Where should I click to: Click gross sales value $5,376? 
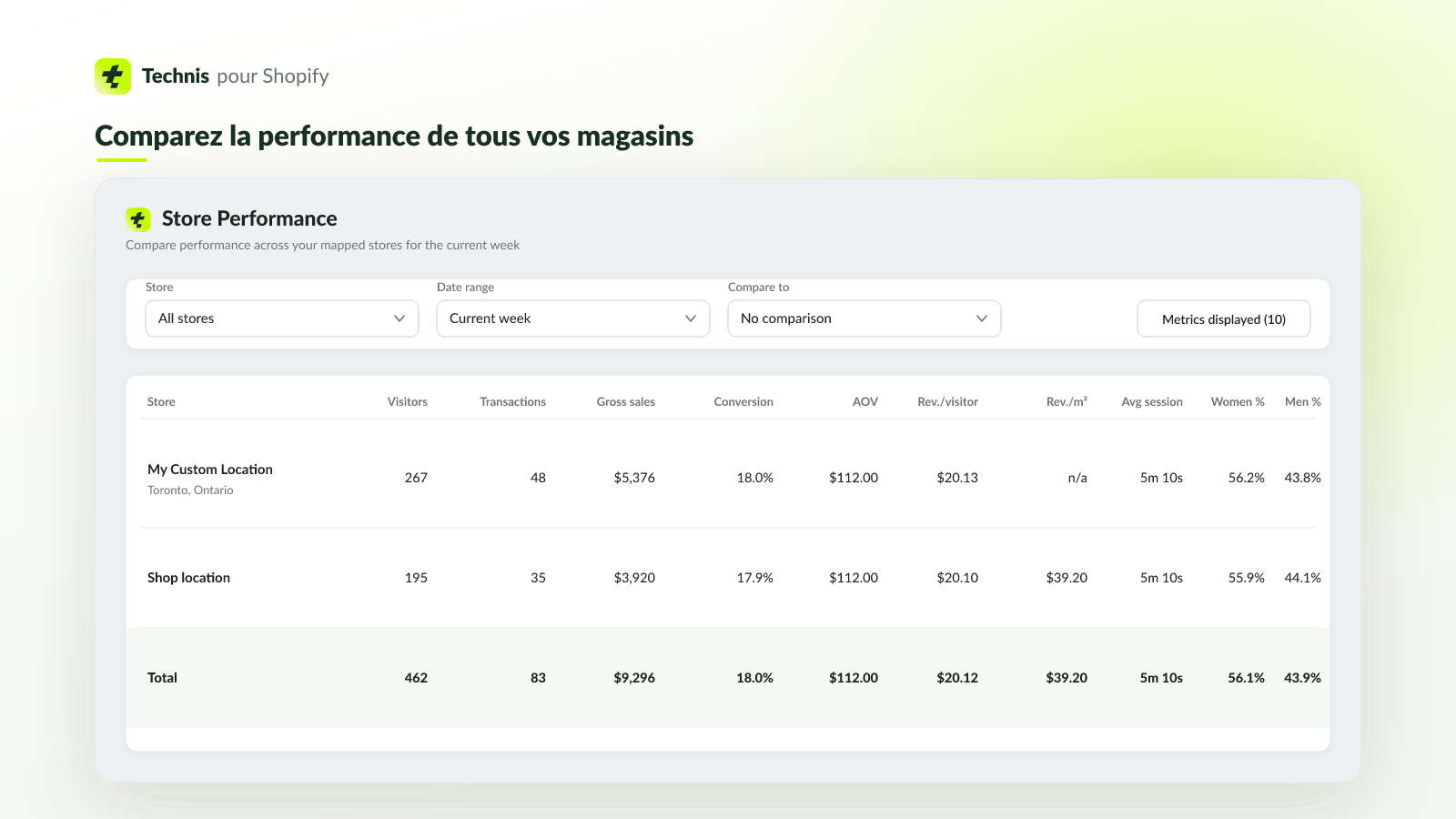coord(634,478)
